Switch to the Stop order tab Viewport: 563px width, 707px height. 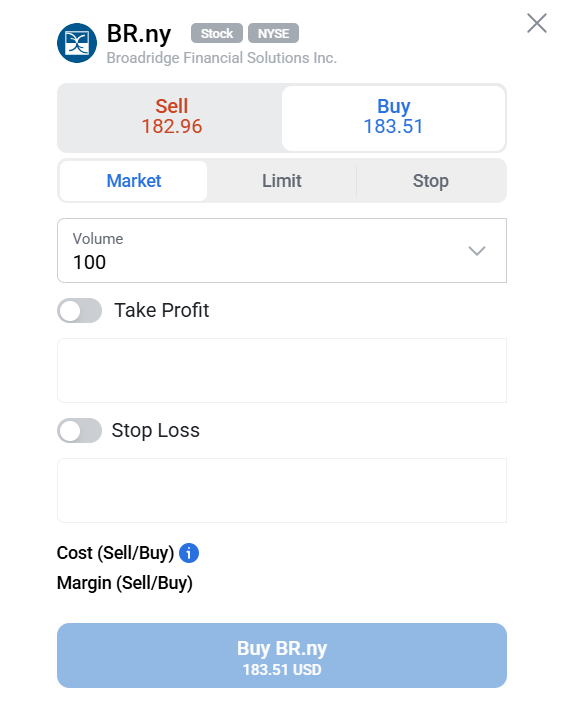tap(430, 181)
